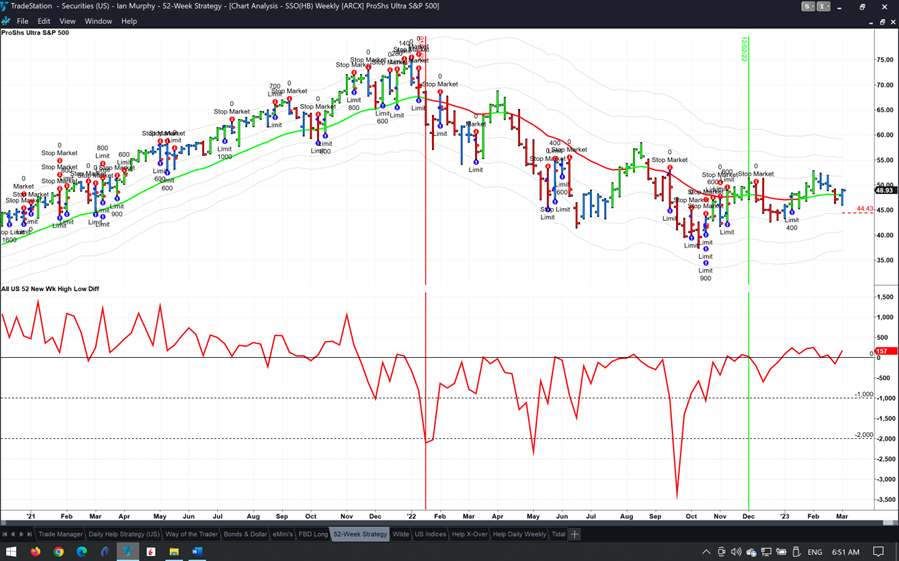Click the TradeStation icon in the taskbar
The width and height of the screenshot is (899, 561).
click(x=128, y=551)
